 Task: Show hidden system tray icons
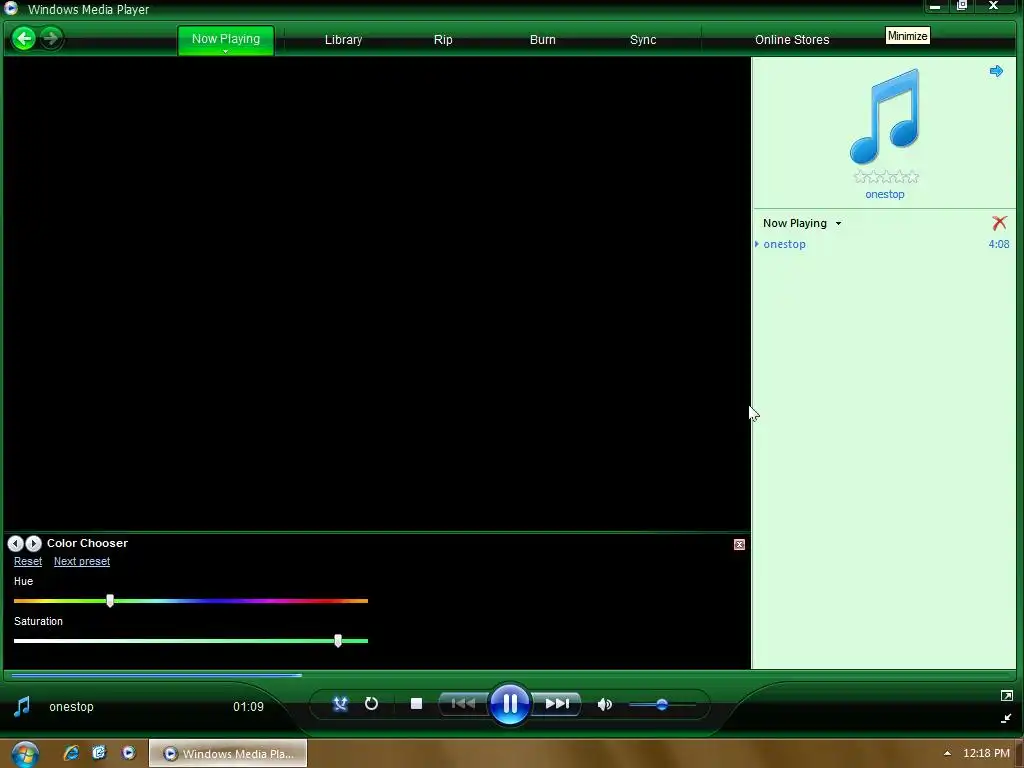[x=947, y=754]
